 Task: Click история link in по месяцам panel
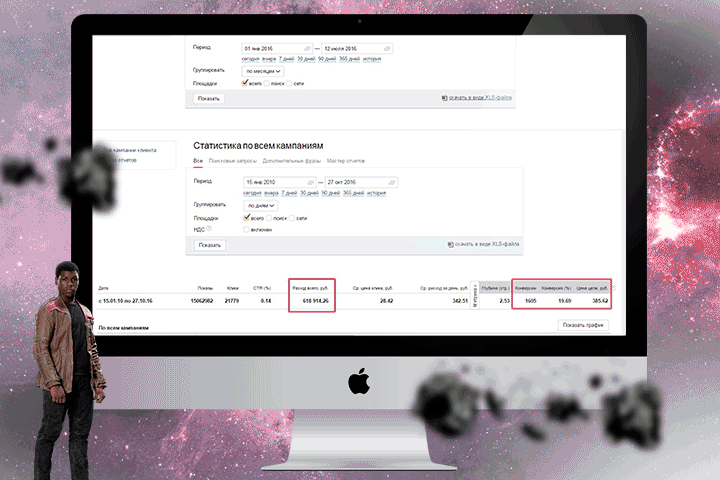tap(372, 59)
